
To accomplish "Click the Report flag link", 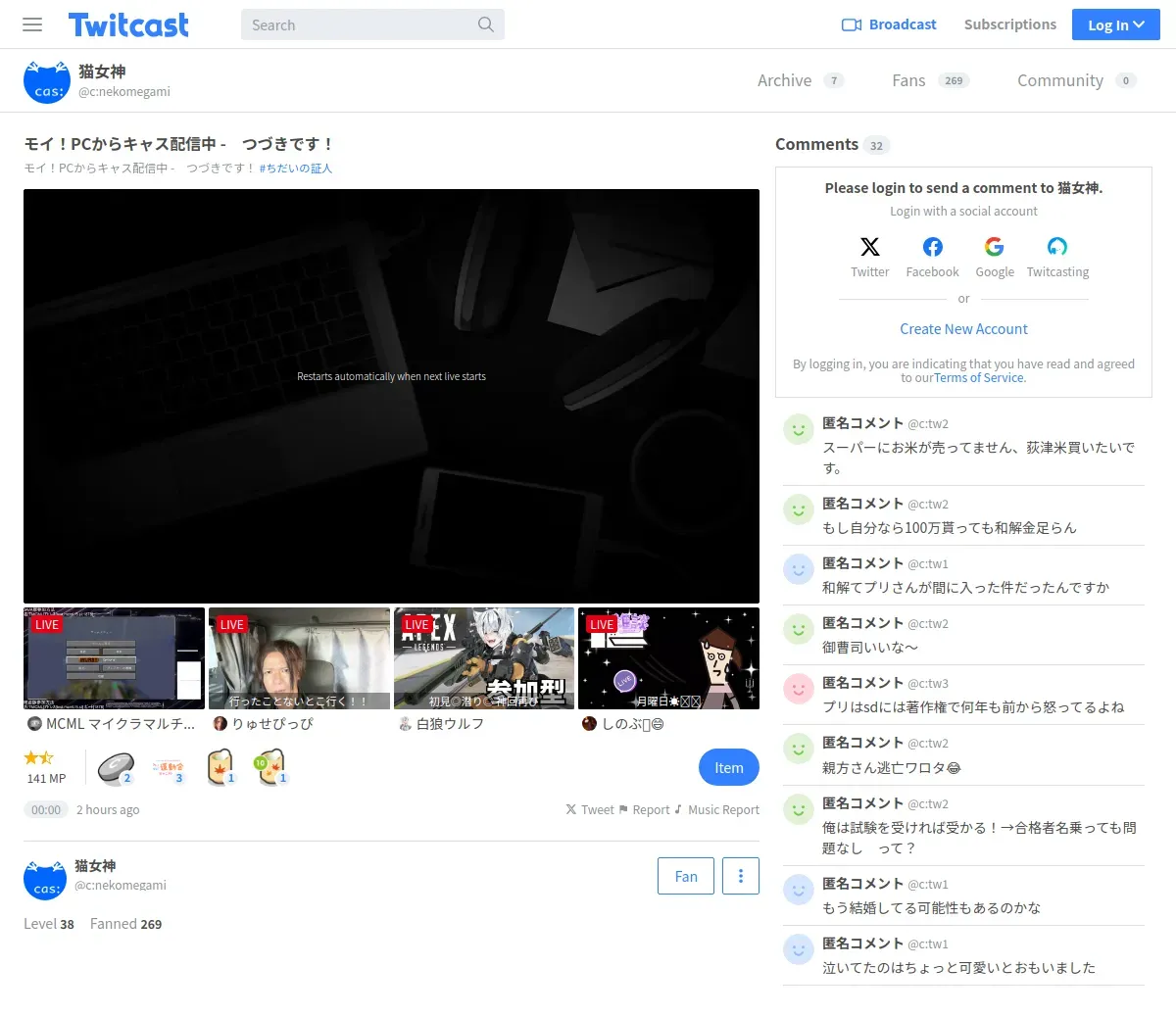I will [645, 810].
